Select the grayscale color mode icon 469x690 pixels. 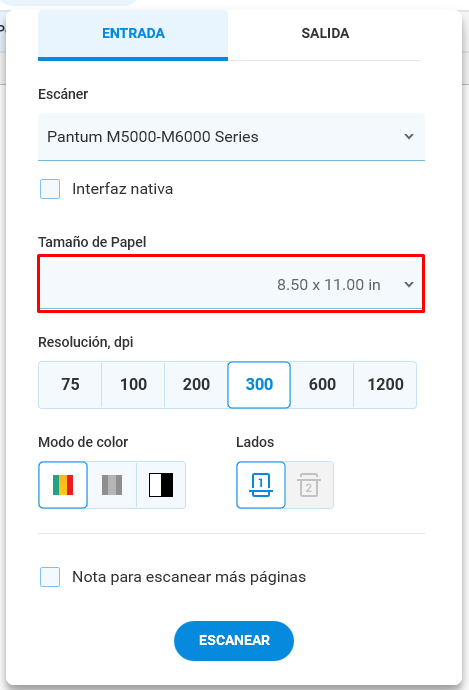pyautogui.click(x=112, y=485)
